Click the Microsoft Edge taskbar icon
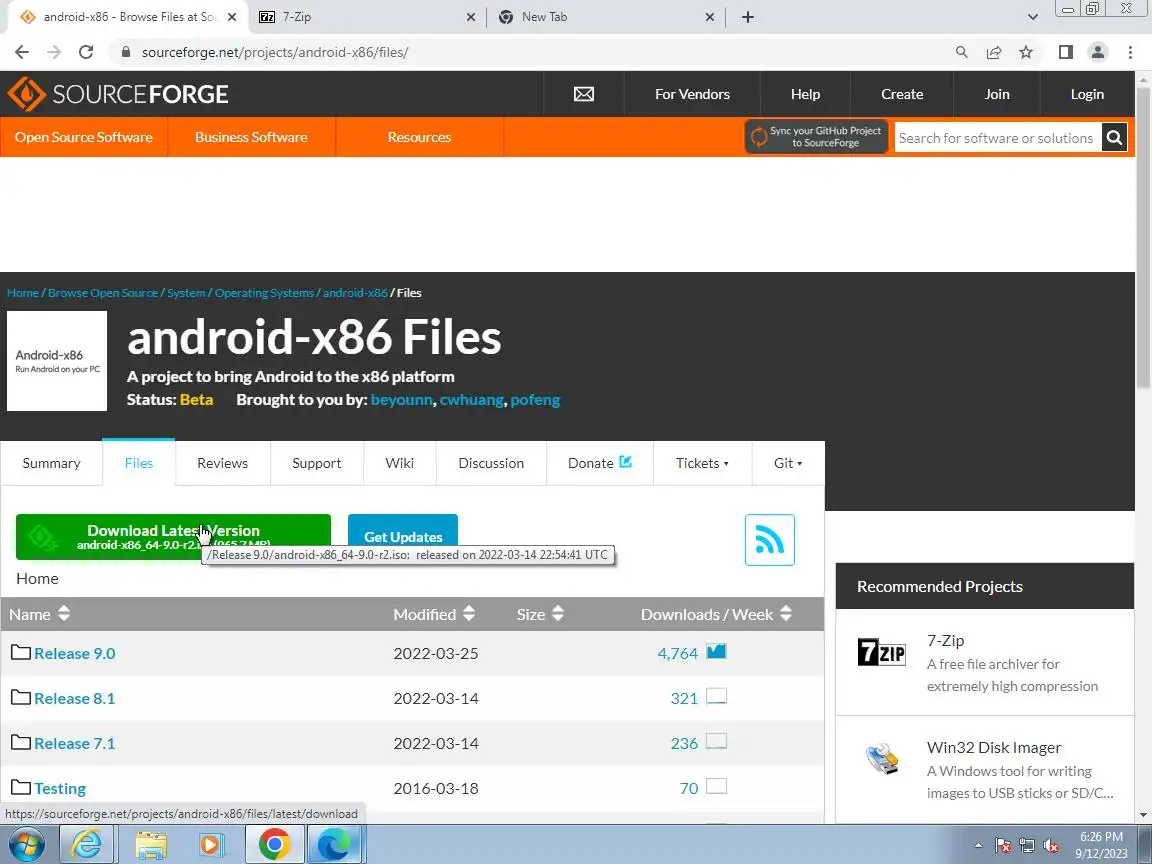This screenshot has width=1152, height=864. click(x=334, y=844)
